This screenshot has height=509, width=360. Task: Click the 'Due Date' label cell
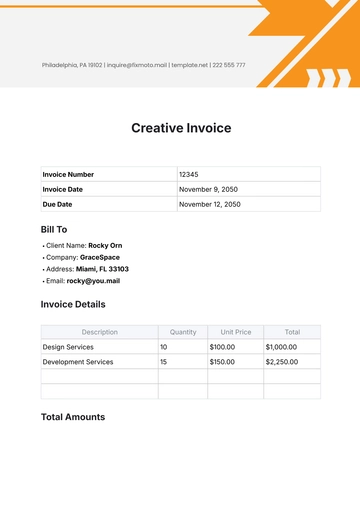click(x=109, y=204)
